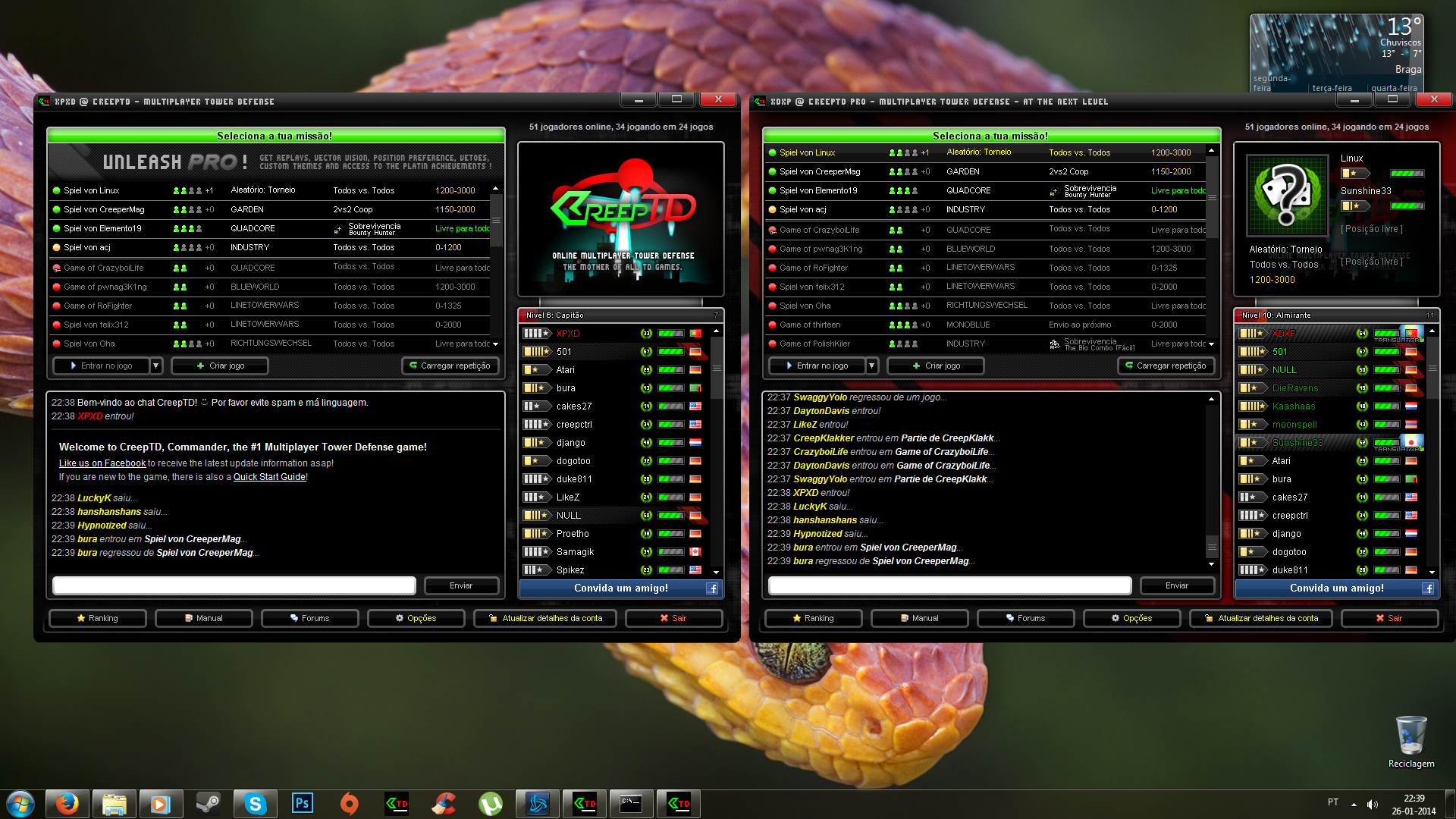The image size is (1456, 819).
Task: Click Canada flag beside Samagik in left window
Action: 695,552
